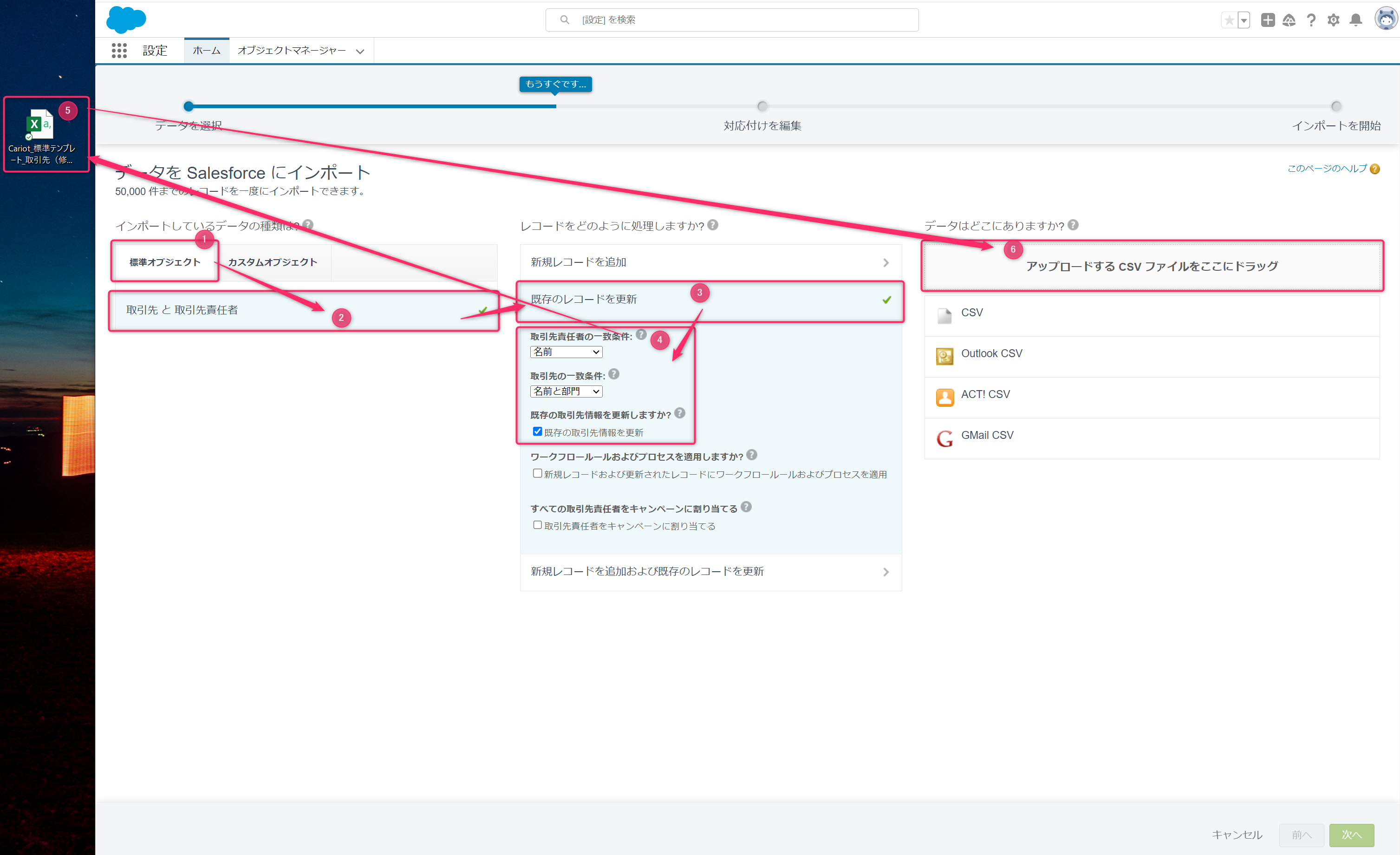The width and height of the screenshot is (1400, 855).
Task: Select the Outlook CSV source
Action: 1152,357
